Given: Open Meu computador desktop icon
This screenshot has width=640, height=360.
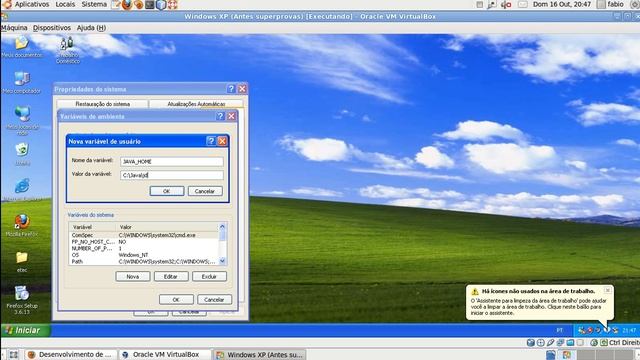Looking at the screenshot, I should [x=22, y=82].
